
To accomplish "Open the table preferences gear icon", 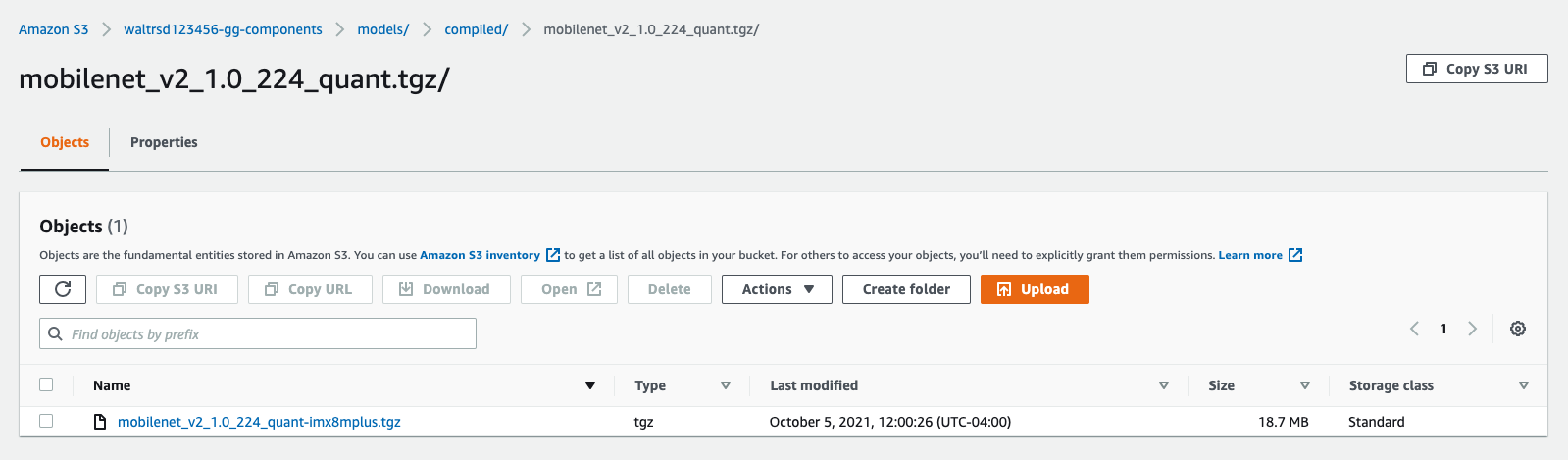I will pyautogui.click(x=1518, y=329).
